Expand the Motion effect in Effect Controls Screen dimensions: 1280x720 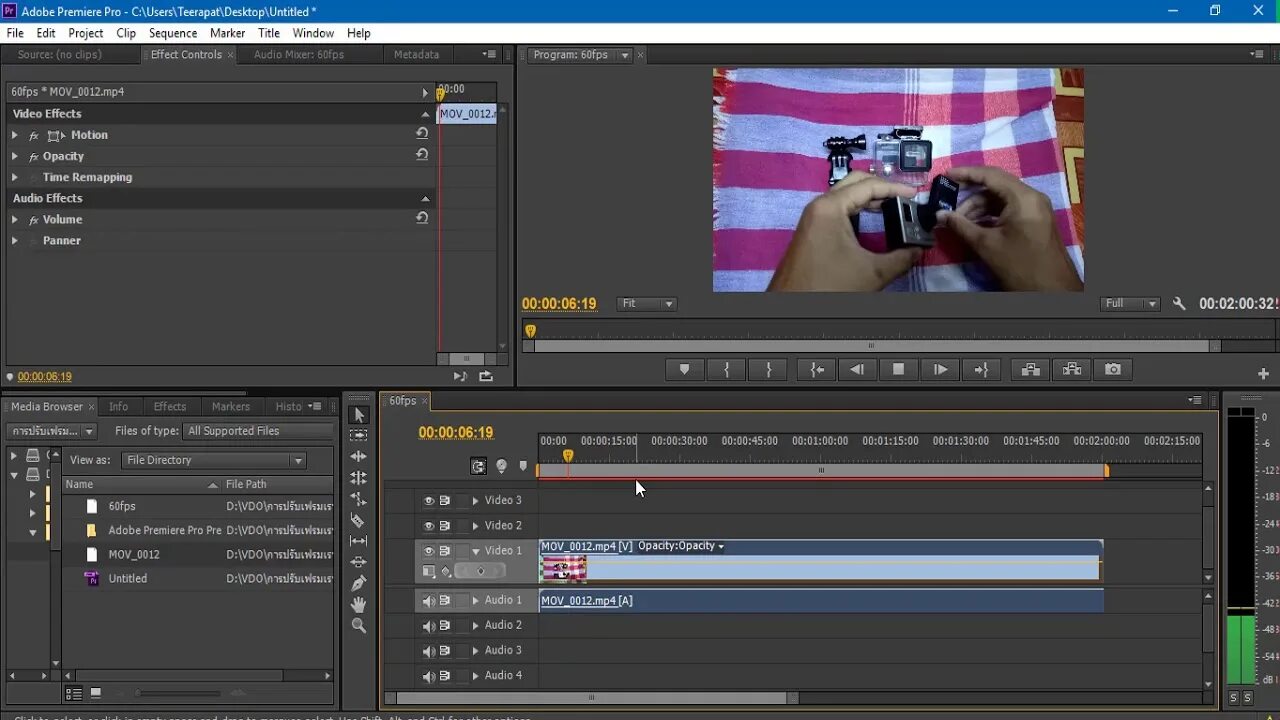click(17, 134)
